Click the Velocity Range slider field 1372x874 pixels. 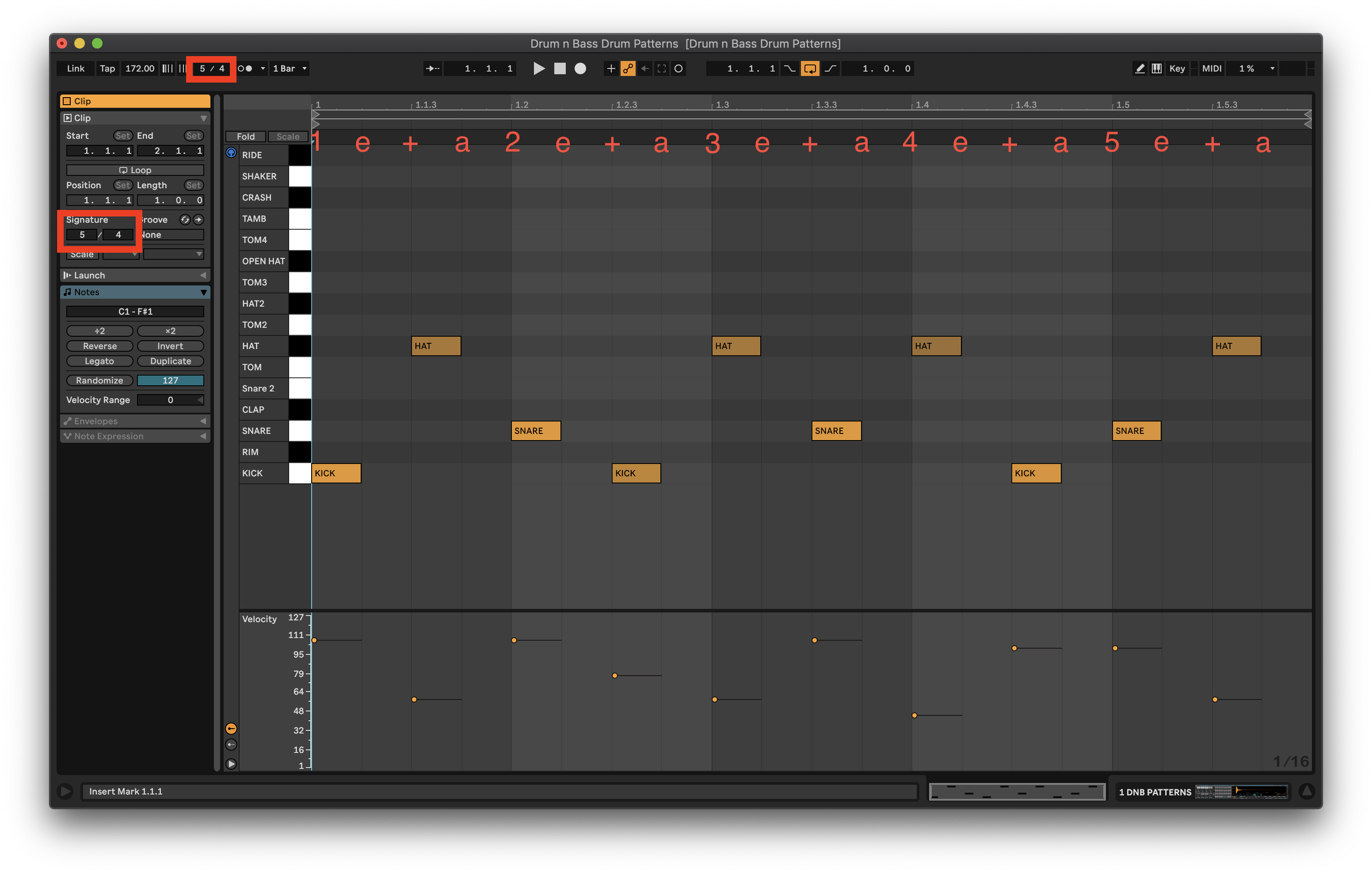[x=170, y=400]
